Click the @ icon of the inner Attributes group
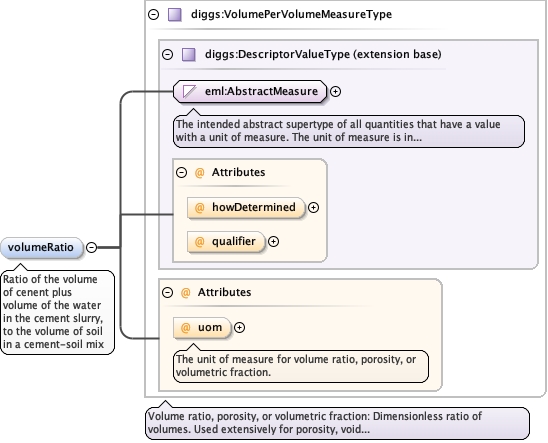Screen dimensions: 548x443 pyautogui.click(x=199, y=173)
